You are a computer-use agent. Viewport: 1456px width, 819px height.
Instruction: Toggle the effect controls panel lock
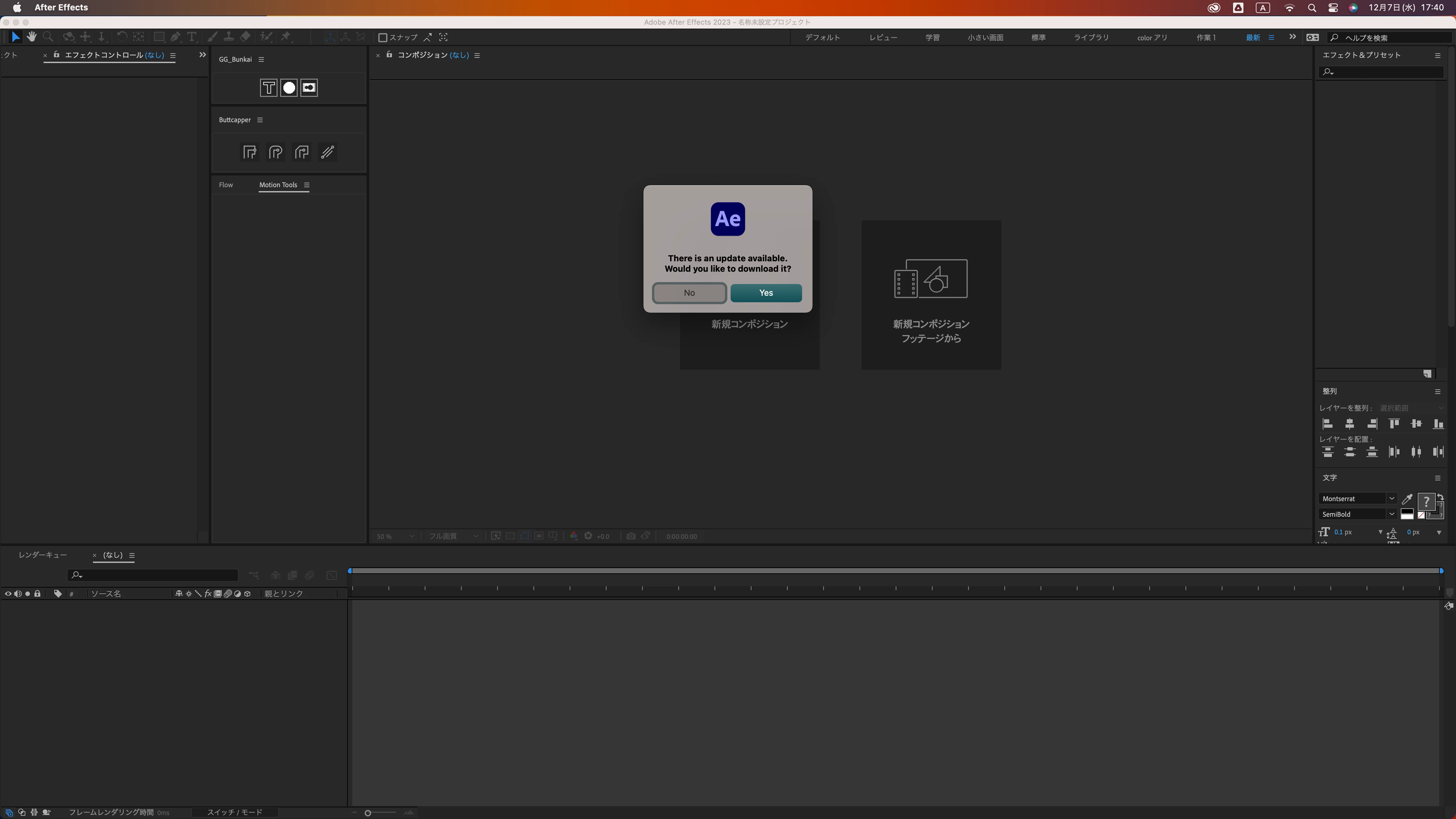57,55
